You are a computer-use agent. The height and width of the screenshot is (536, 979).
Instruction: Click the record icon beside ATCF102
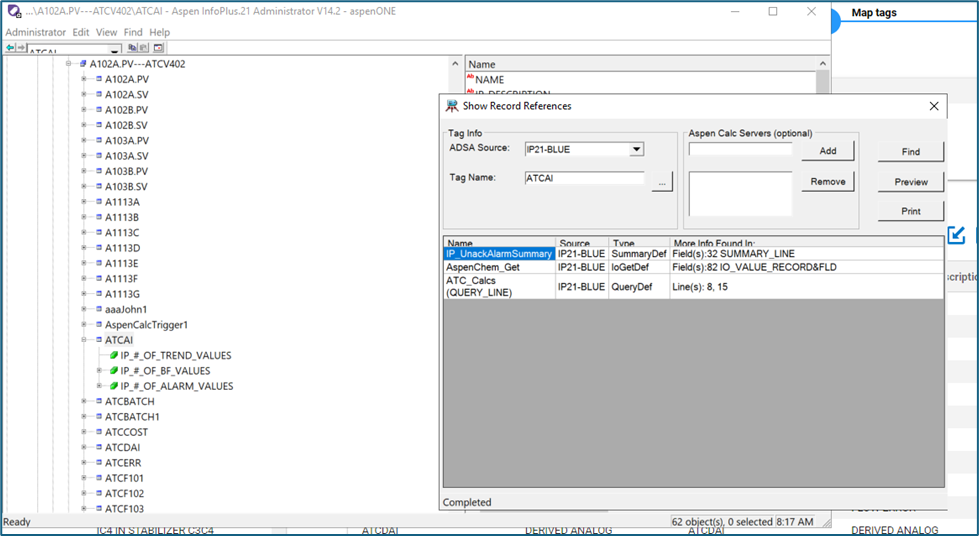coord(99,494)
